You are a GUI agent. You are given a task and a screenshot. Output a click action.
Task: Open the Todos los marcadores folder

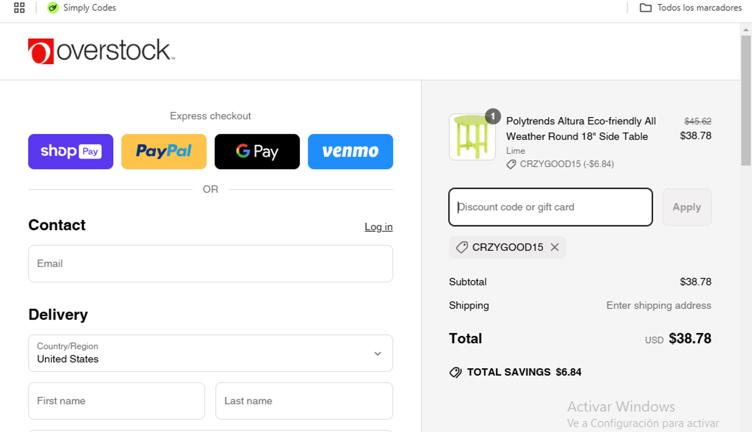click(691, 8)
